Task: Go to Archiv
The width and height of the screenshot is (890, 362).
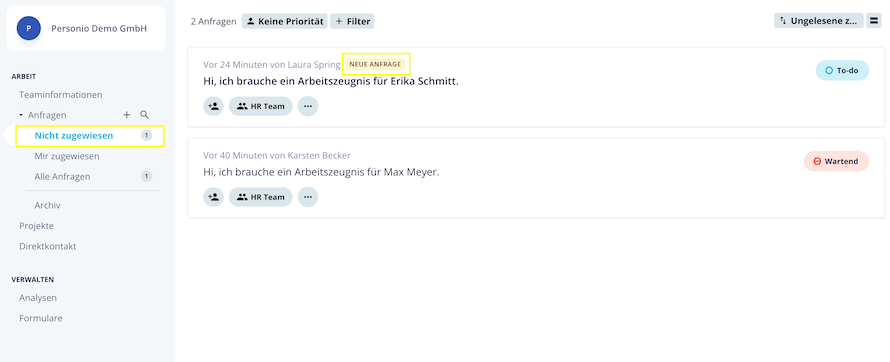Action: pos(47,205)
